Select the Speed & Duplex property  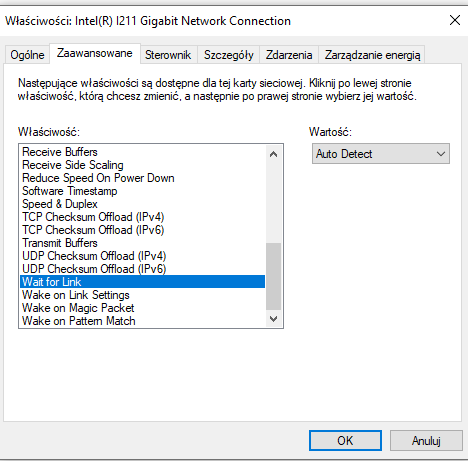[x=143, y=204]
